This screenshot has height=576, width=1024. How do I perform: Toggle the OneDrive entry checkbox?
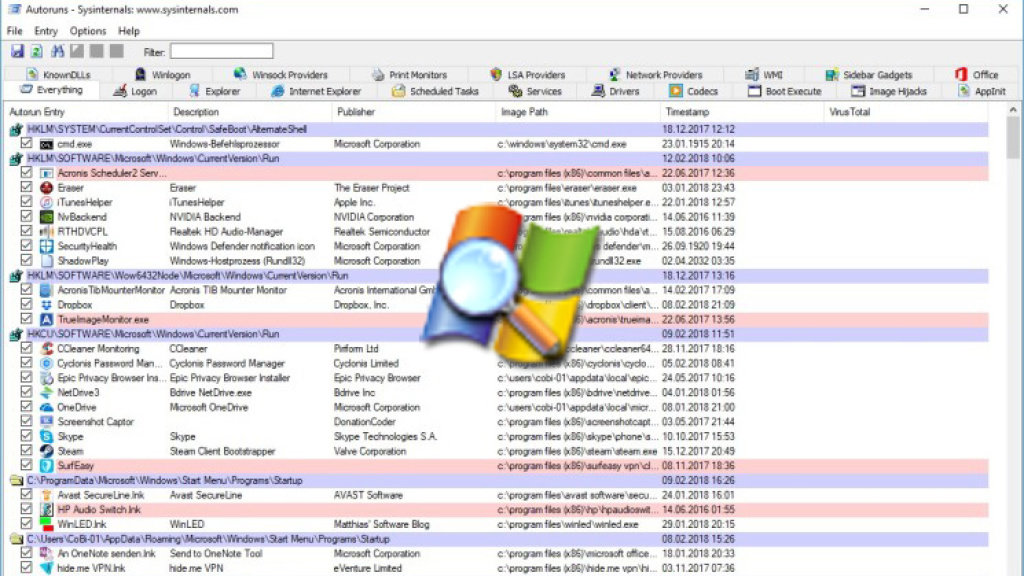point(27,408)
